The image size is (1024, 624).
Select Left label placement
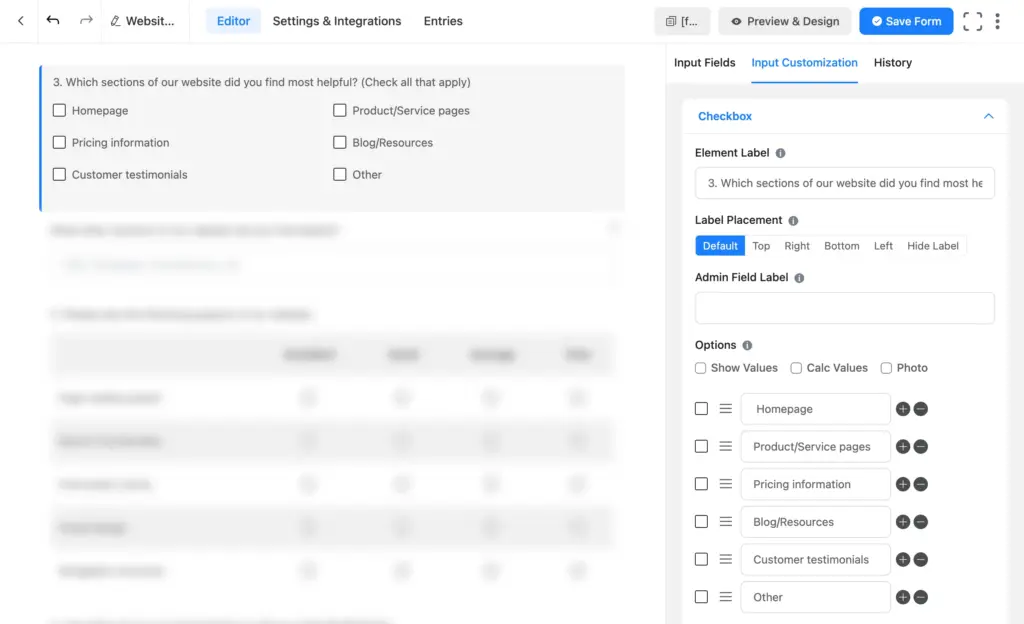point(883,246)
